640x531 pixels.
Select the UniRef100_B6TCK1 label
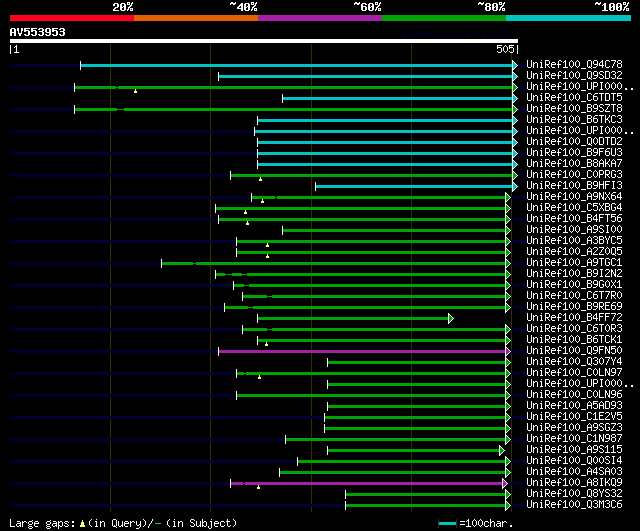(574, 340)
